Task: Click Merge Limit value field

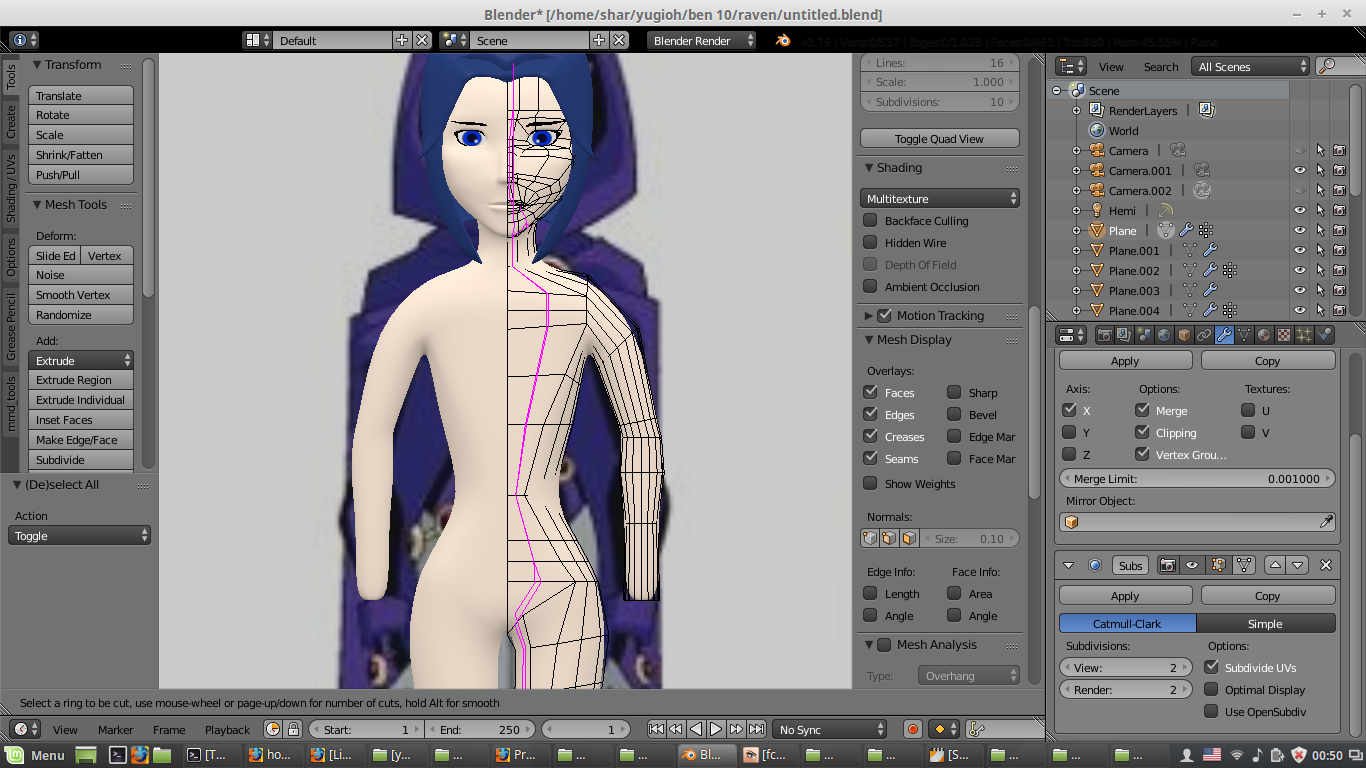Action: [1197, 478]
